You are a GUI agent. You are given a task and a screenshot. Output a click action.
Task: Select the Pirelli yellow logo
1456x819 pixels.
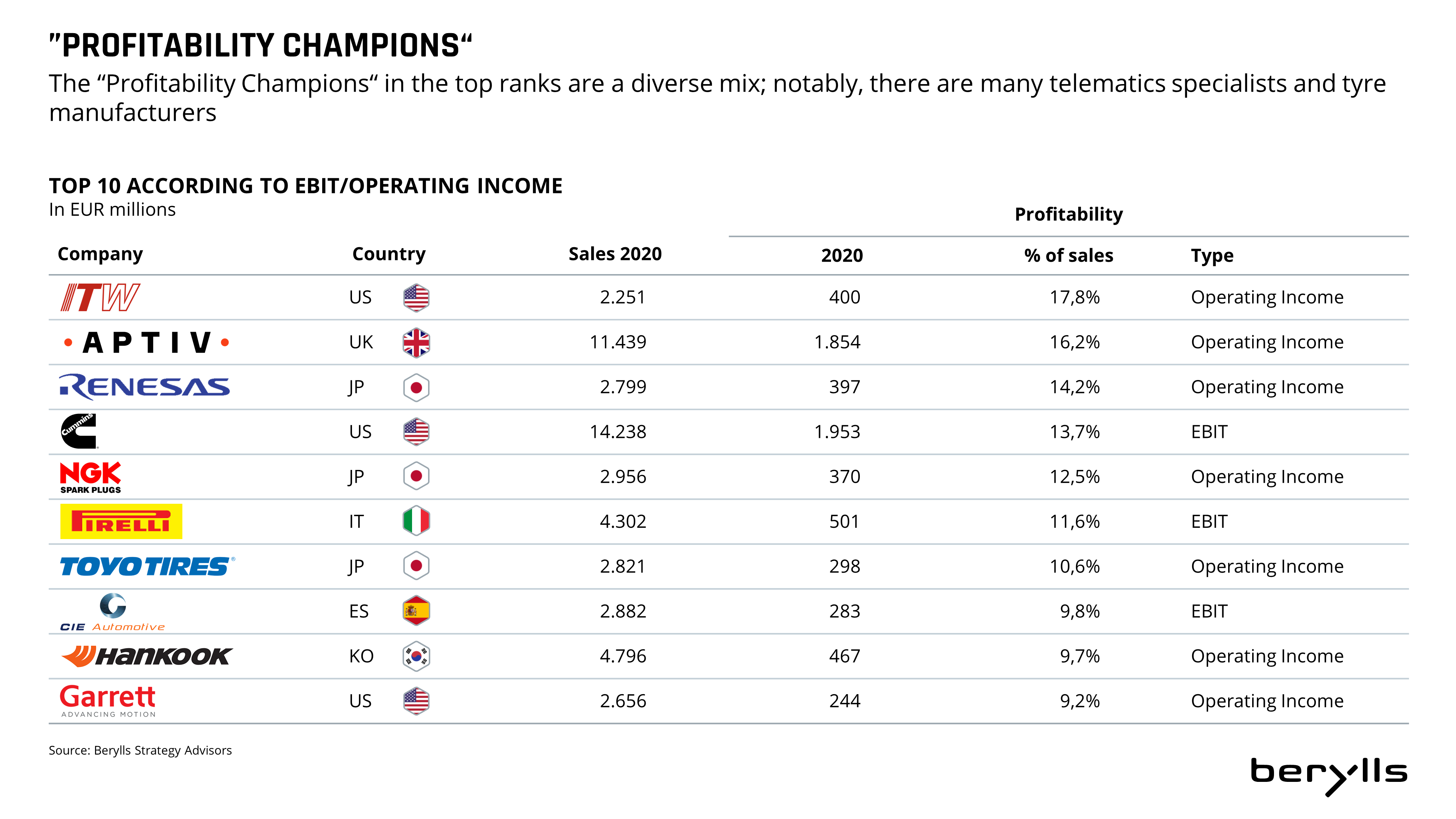[x=121, y=521]
